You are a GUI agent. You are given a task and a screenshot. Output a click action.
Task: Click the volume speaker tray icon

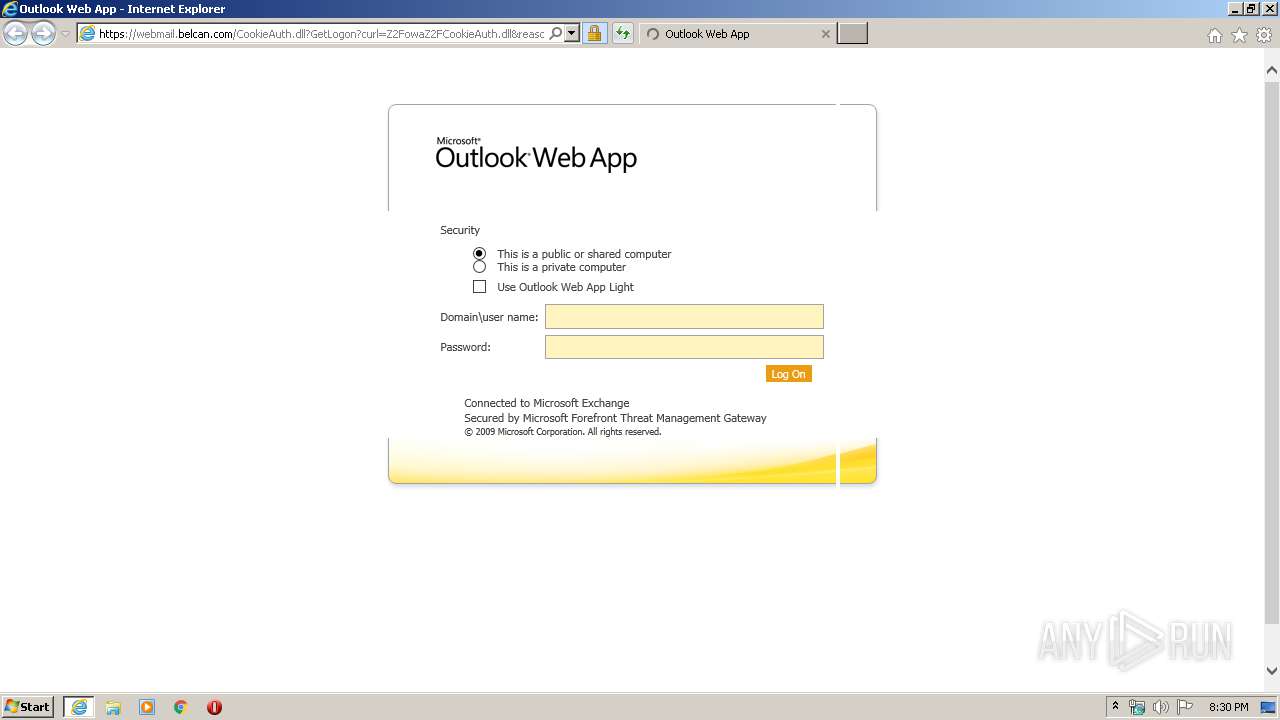[1161, 707]
